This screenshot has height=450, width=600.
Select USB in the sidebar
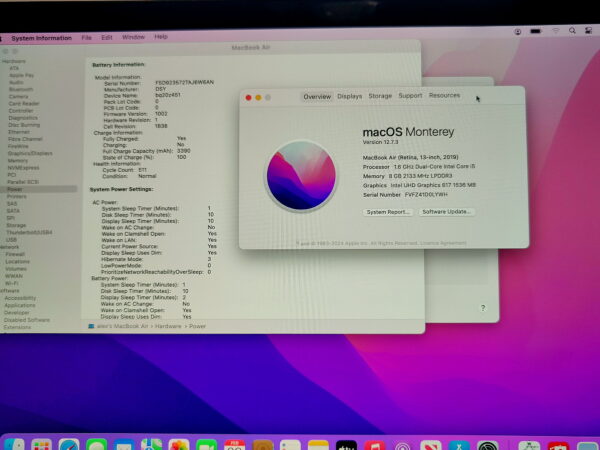coord(11,240)
